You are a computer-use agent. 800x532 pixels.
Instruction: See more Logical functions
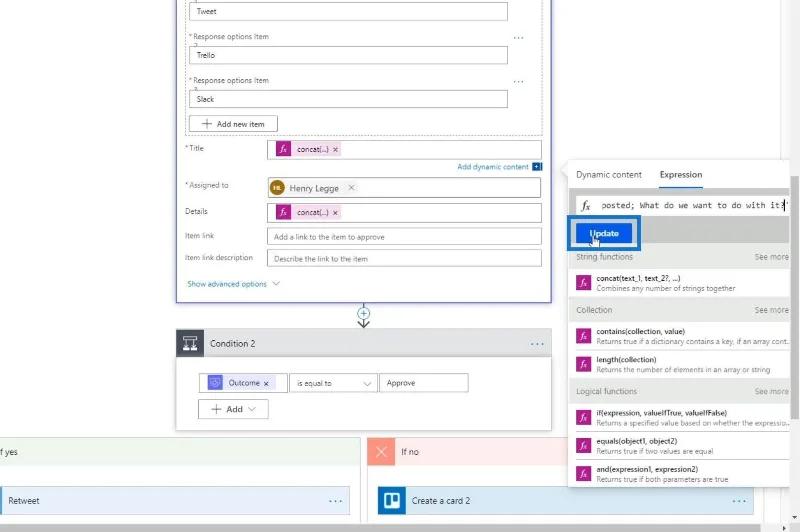point(771,391)
